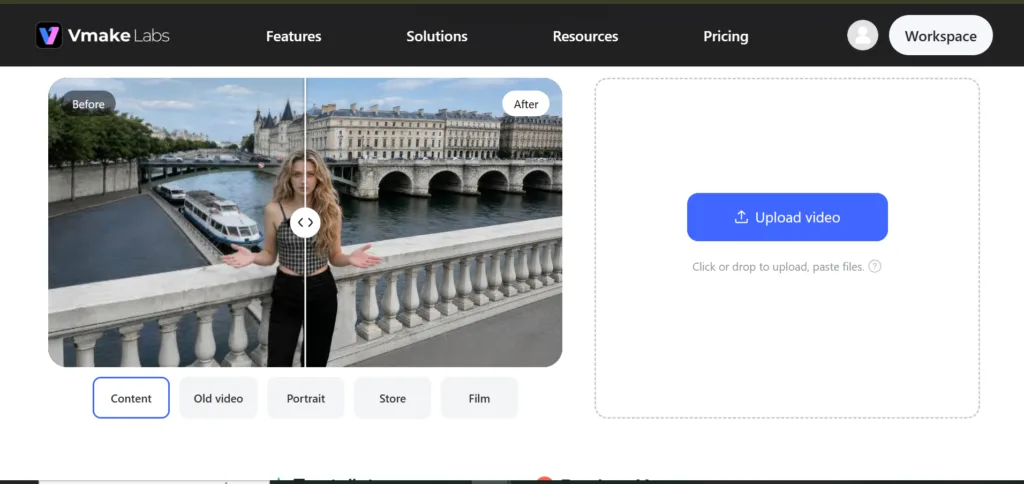Select the Film sample tab
The image size is (1024, 484).
[479, 398]
